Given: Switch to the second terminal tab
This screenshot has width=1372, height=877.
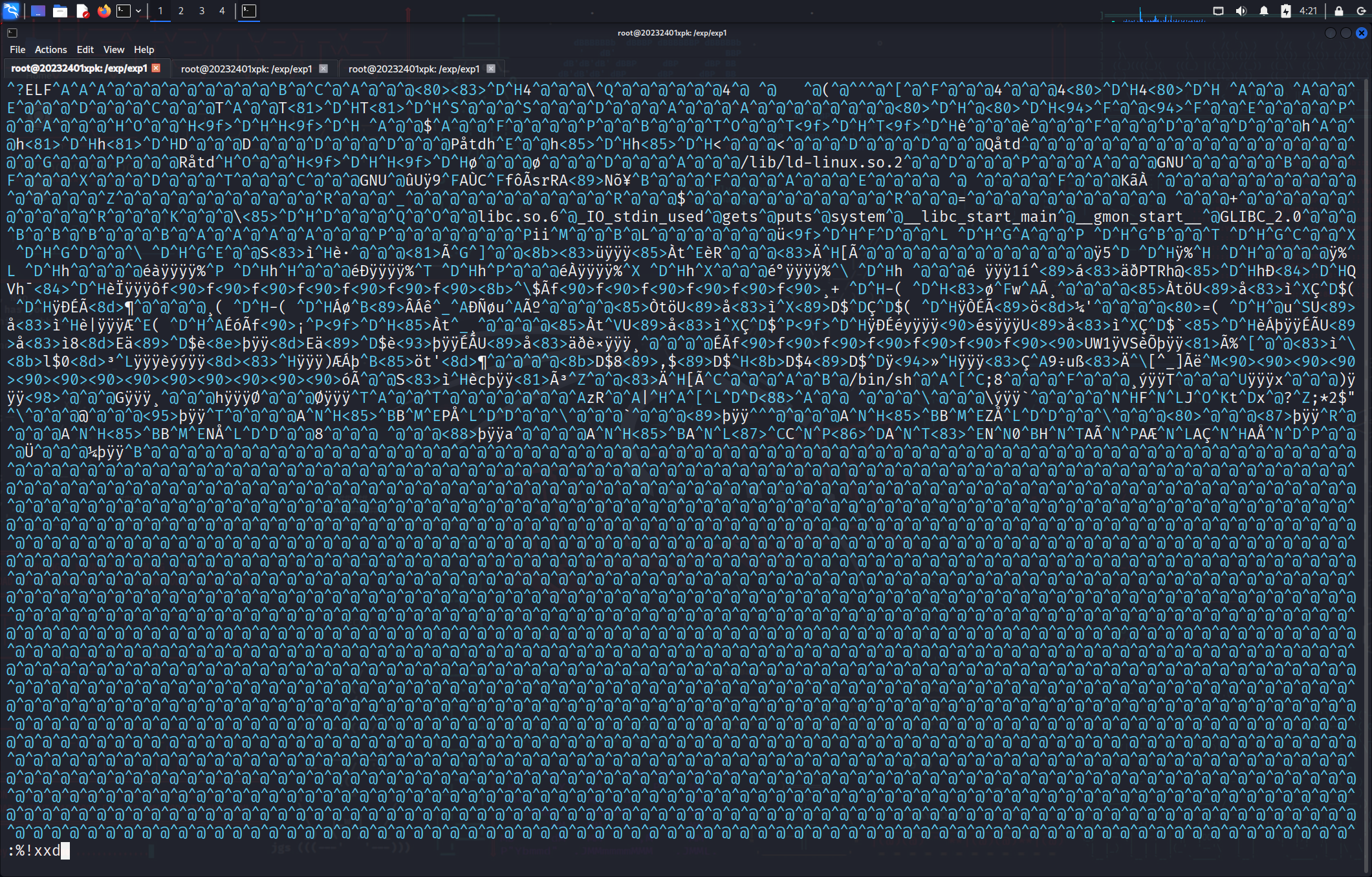Looking at the screenshot, I should tap(246, 69).
